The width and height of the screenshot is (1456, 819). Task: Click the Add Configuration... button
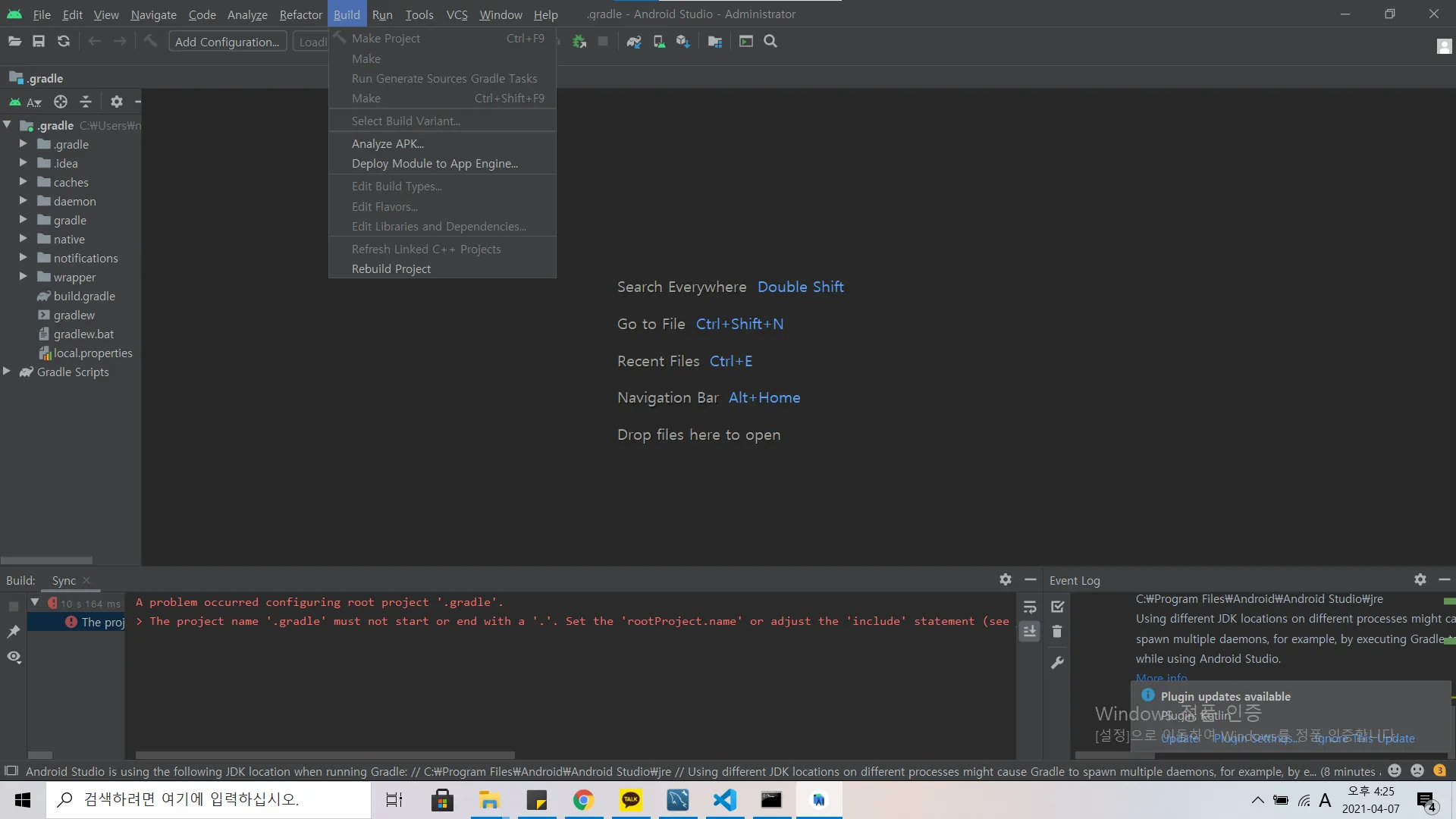coord(227,42)
